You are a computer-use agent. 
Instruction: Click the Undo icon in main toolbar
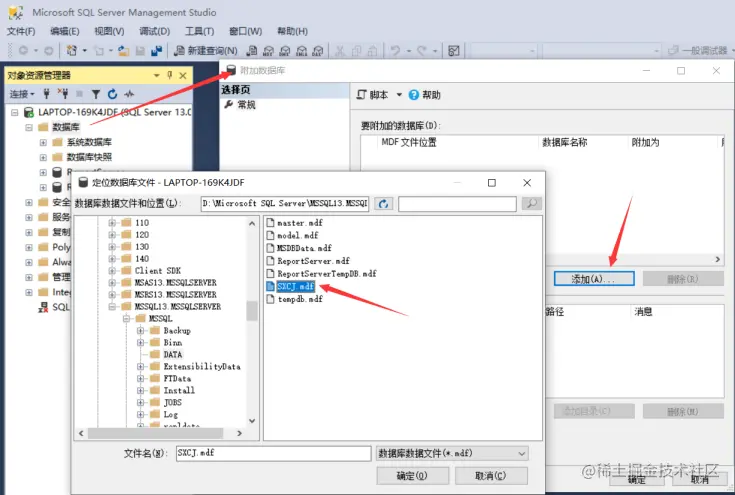click(395, 51)
